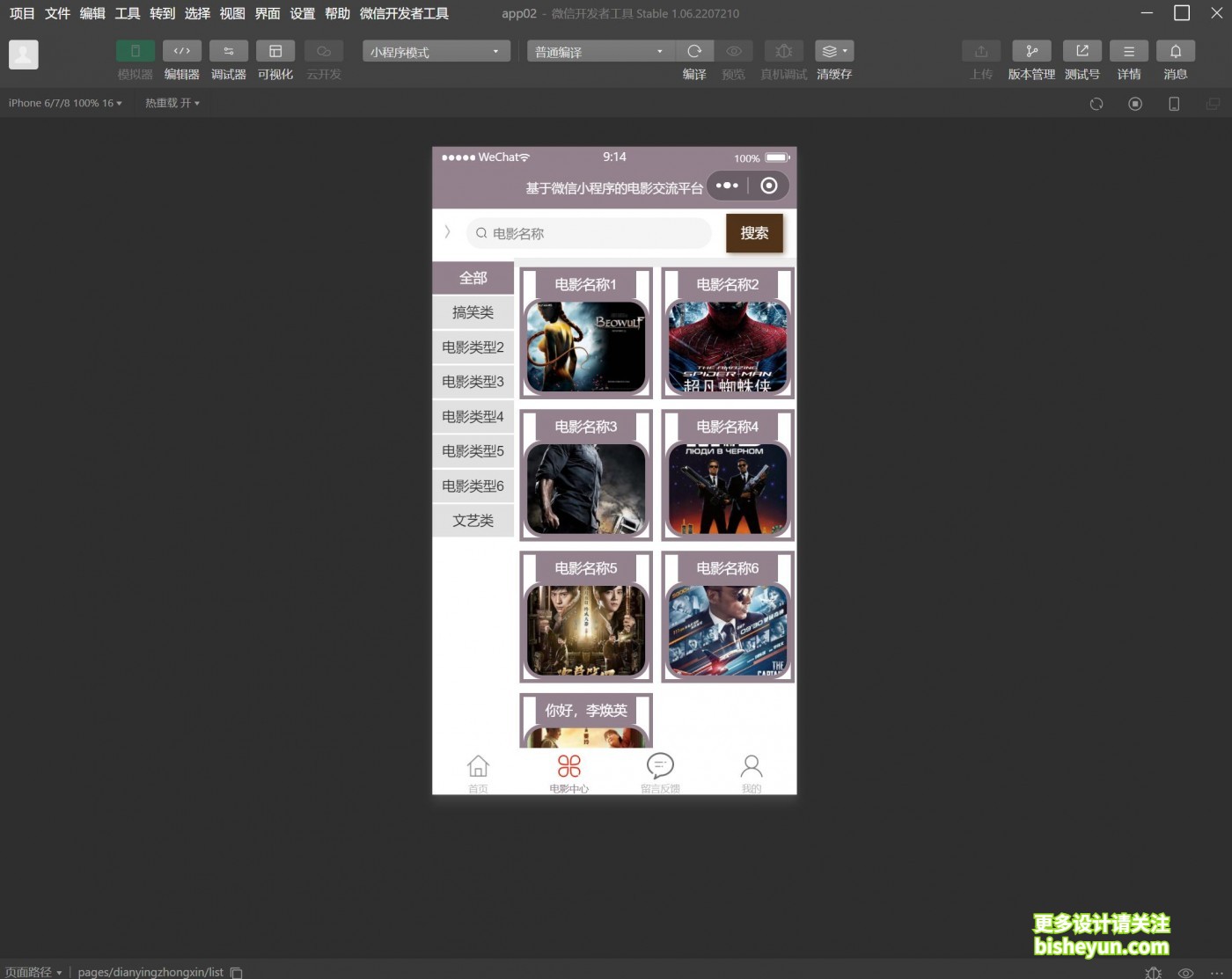Click the simulator stop/record icon
The image size is (1232, 979).
1135,104
